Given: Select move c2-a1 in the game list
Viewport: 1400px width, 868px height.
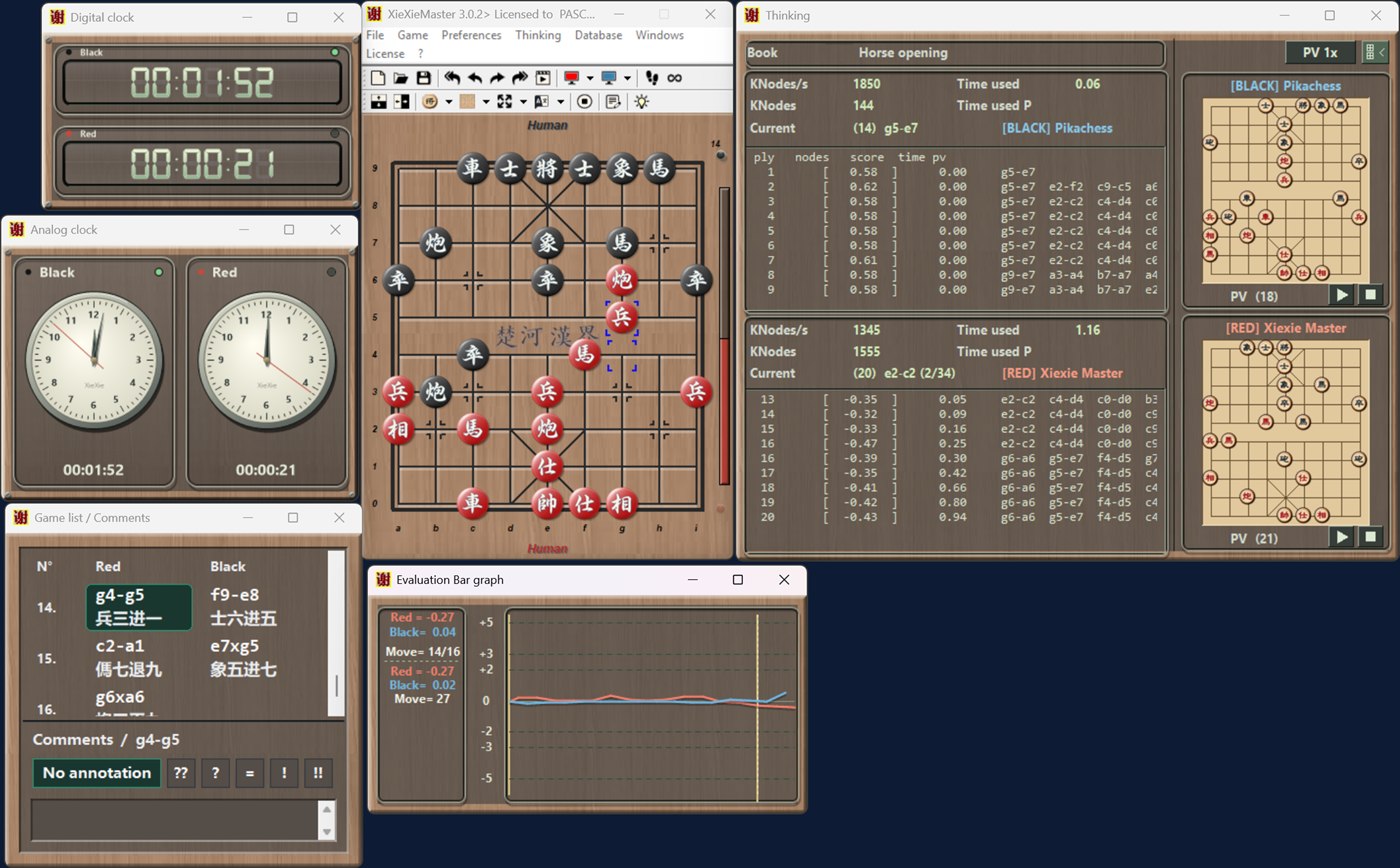Looking at the screenshot, I should tap(128, 658).
